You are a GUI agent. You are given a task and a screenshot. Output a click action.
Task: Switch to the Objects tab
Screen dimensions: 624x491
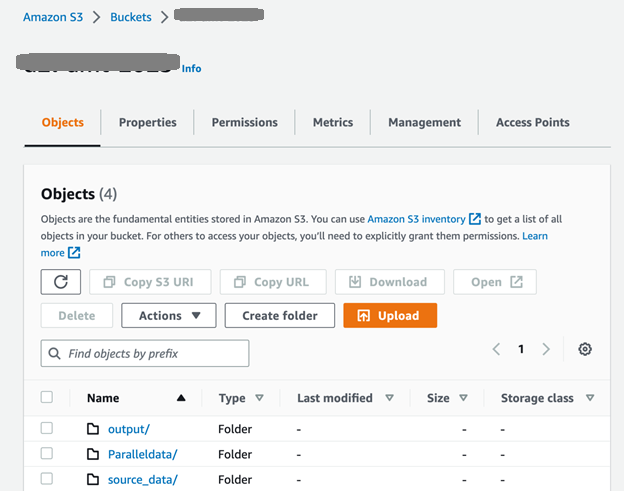(x=62, y=123)
